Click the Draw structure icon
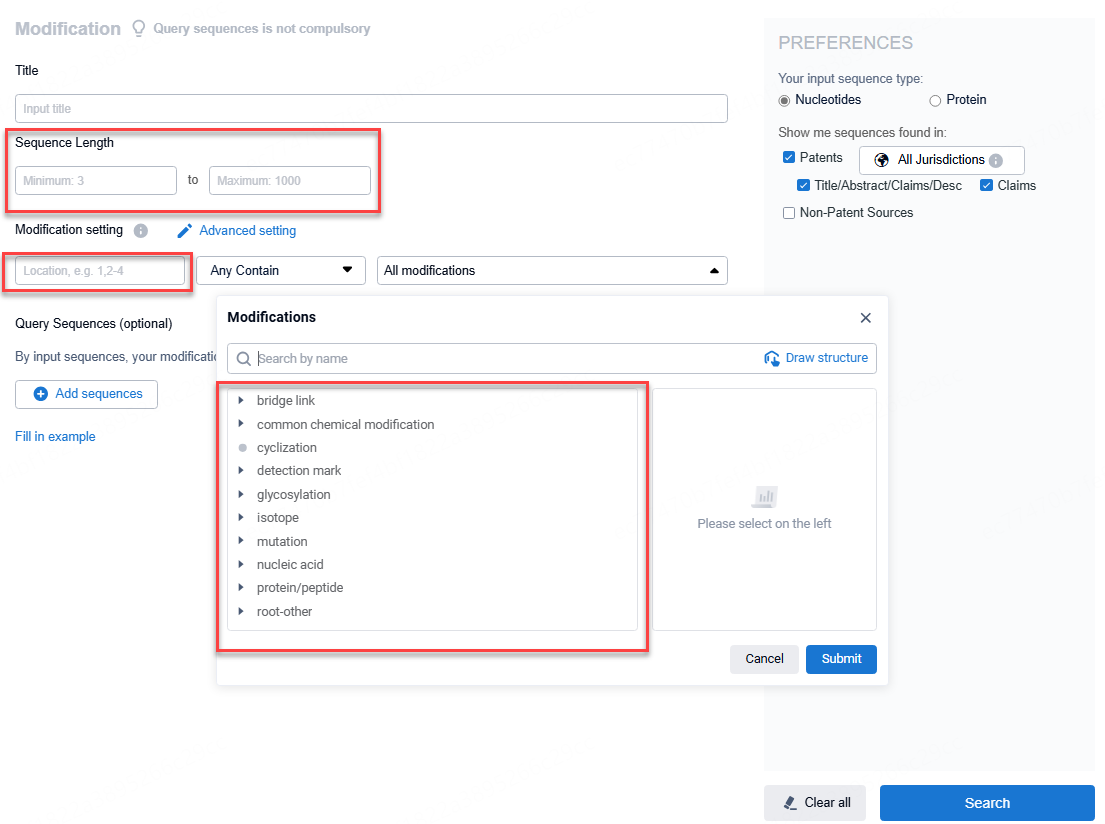 click(772, 358)
